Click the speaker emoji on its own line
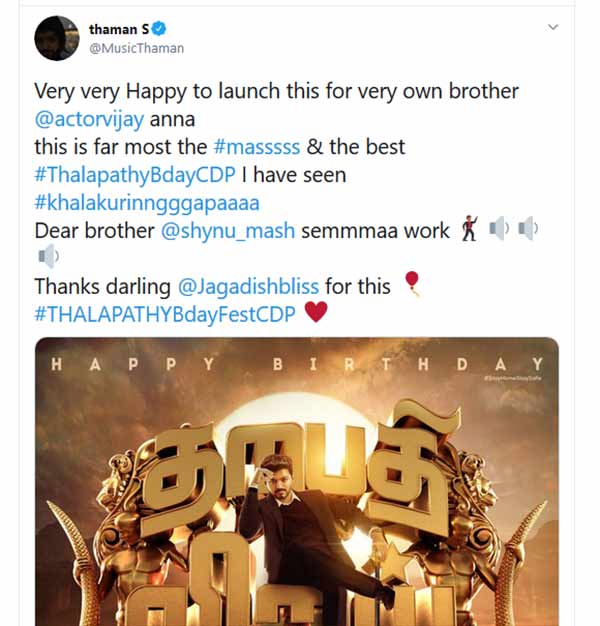600x626 pixels. [46, 258]
